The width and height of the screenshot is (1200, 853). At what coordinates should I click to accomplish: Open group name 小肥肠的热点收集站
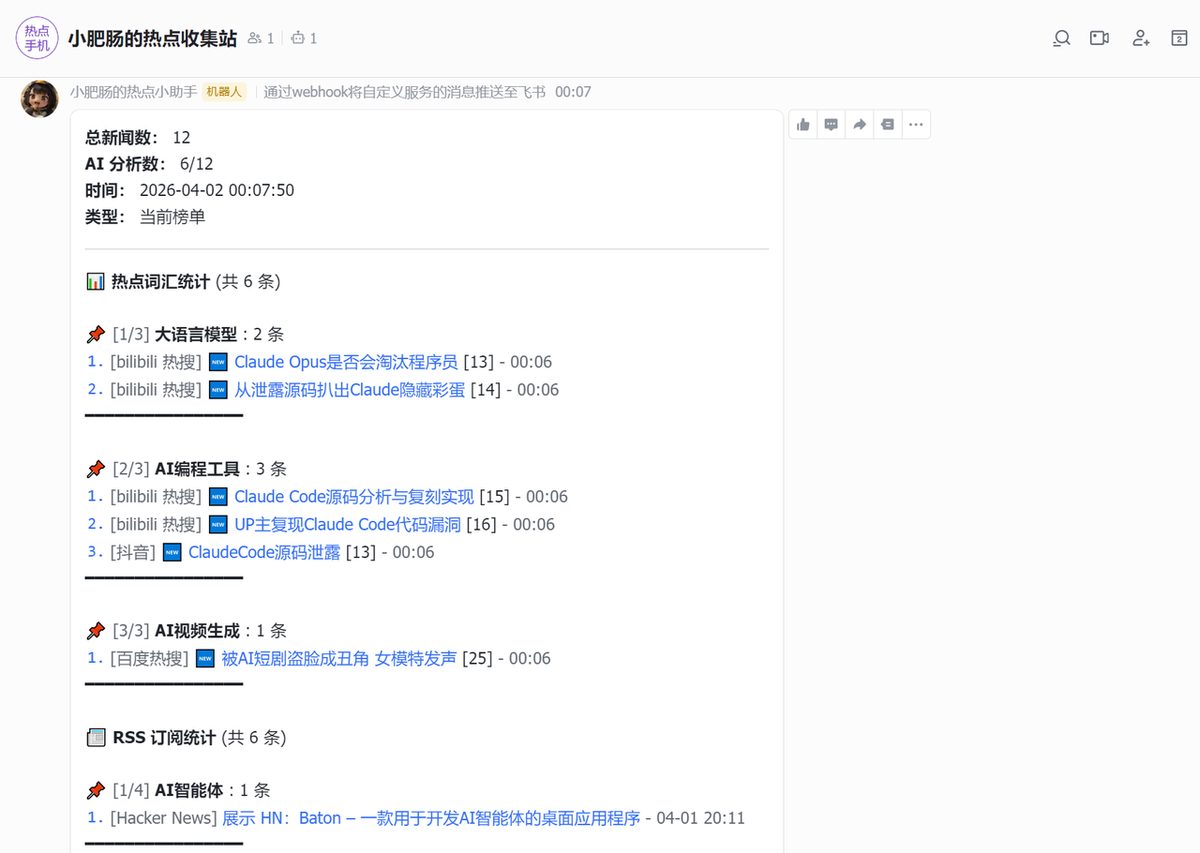coord(152,38)
